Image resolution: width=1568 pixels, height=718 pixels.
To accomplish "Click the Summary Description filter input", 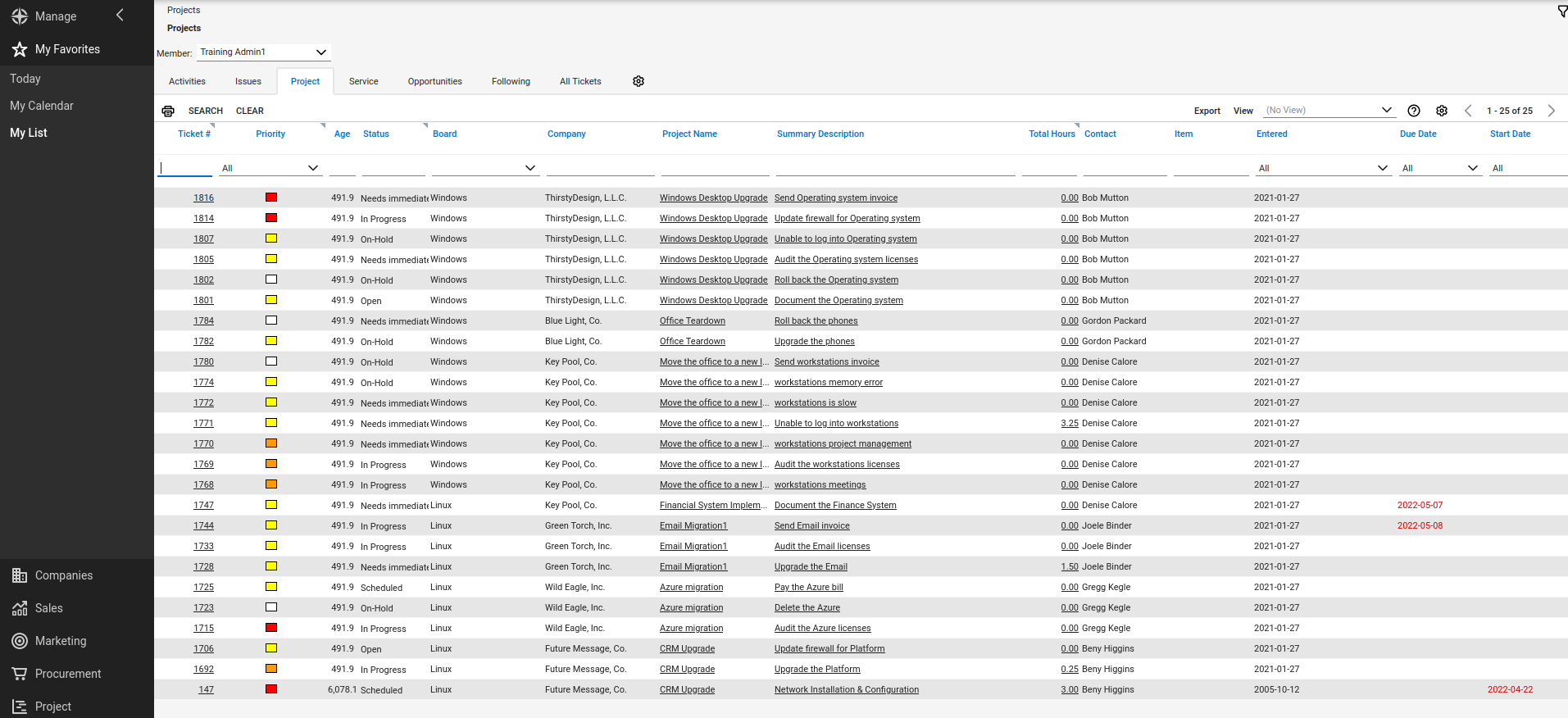I will pos(896,168).
